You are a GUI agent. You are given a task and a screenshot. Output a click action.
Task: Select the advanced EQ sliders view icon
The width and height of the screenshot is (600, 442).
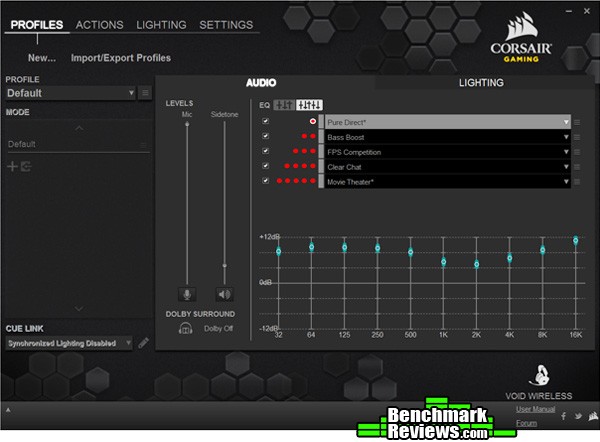[x=310, y=105]
